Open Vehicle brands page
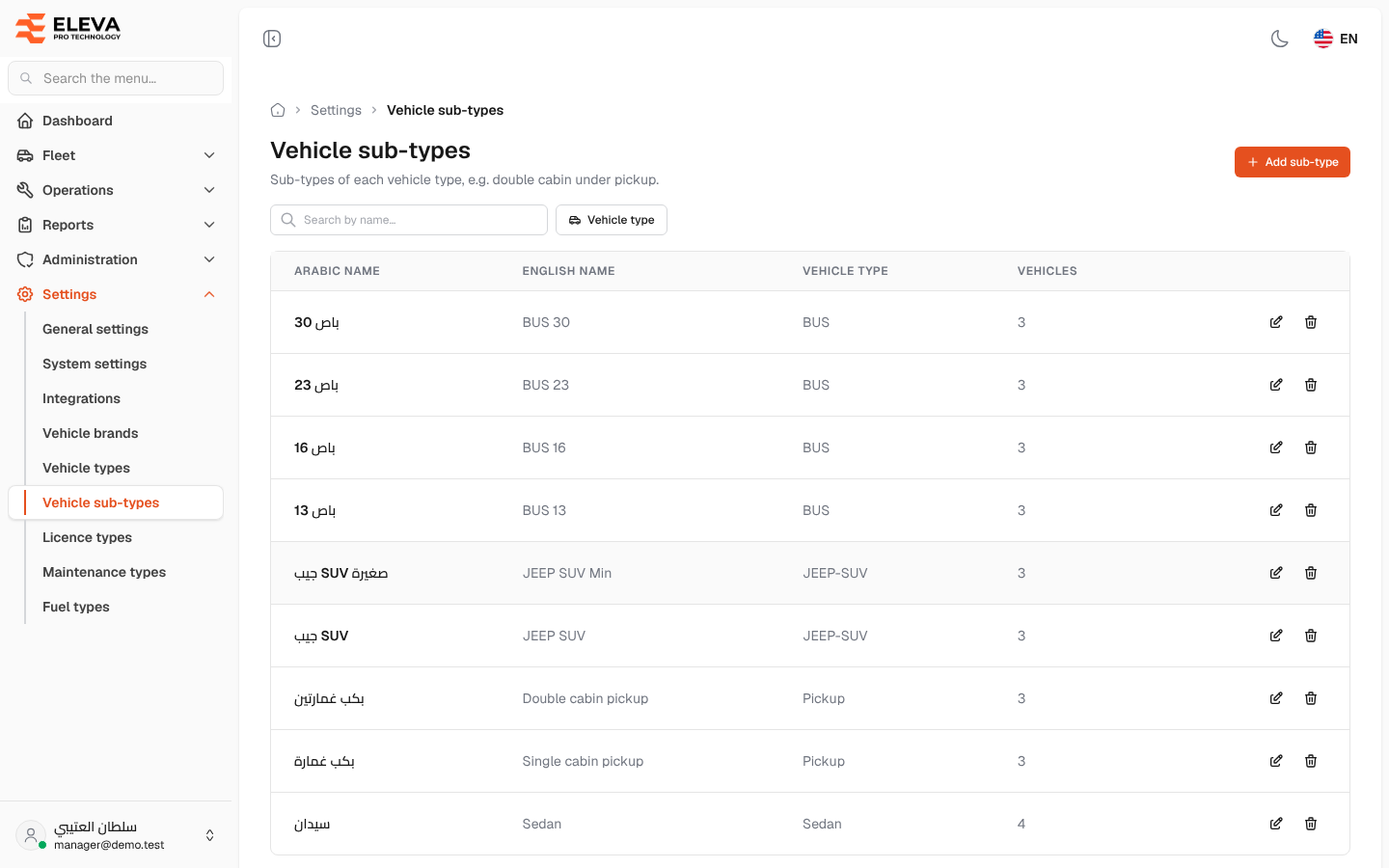 click(x=91, y=433)
